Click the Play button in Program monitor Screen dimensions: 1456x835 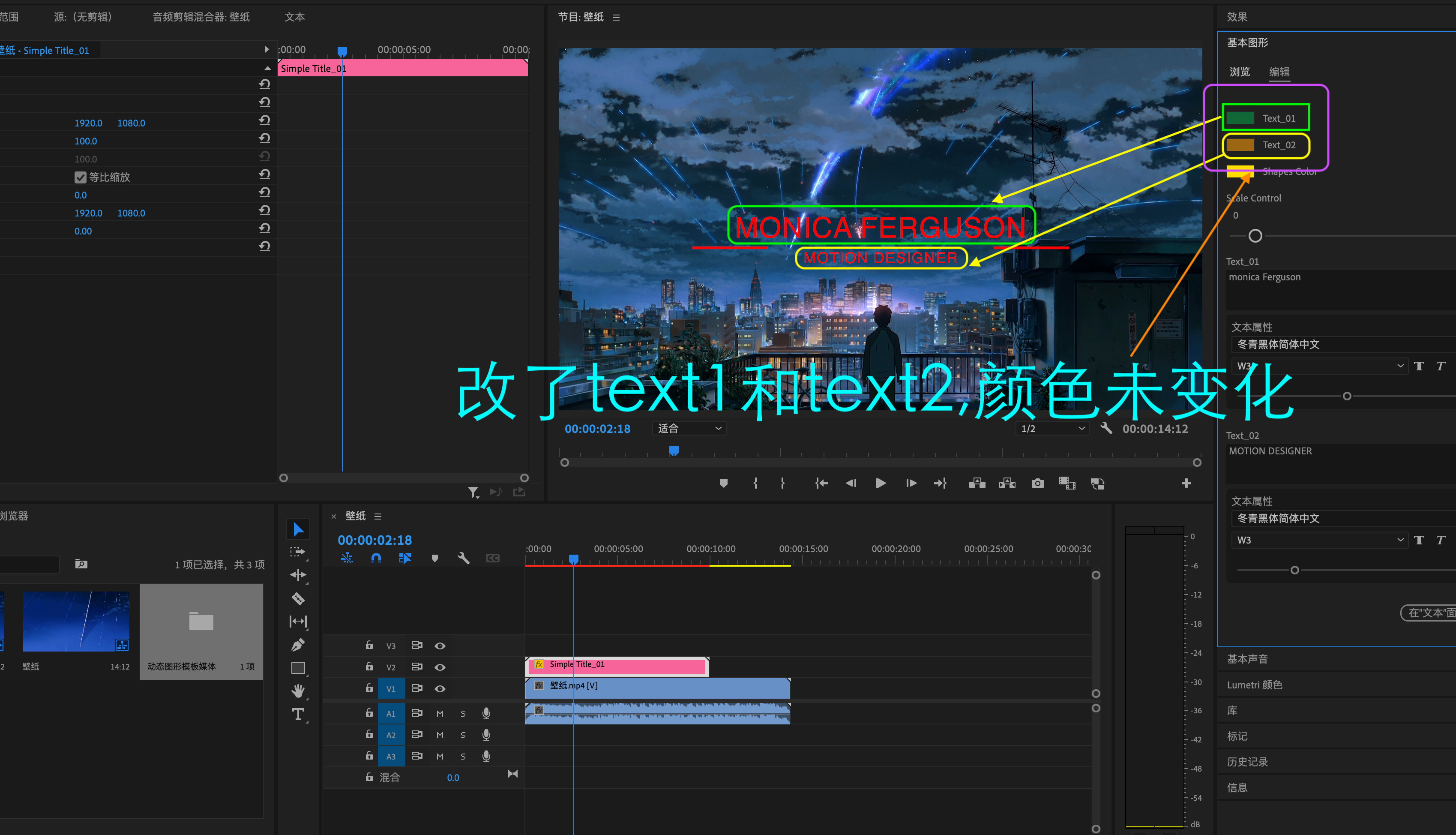[881, 484]
